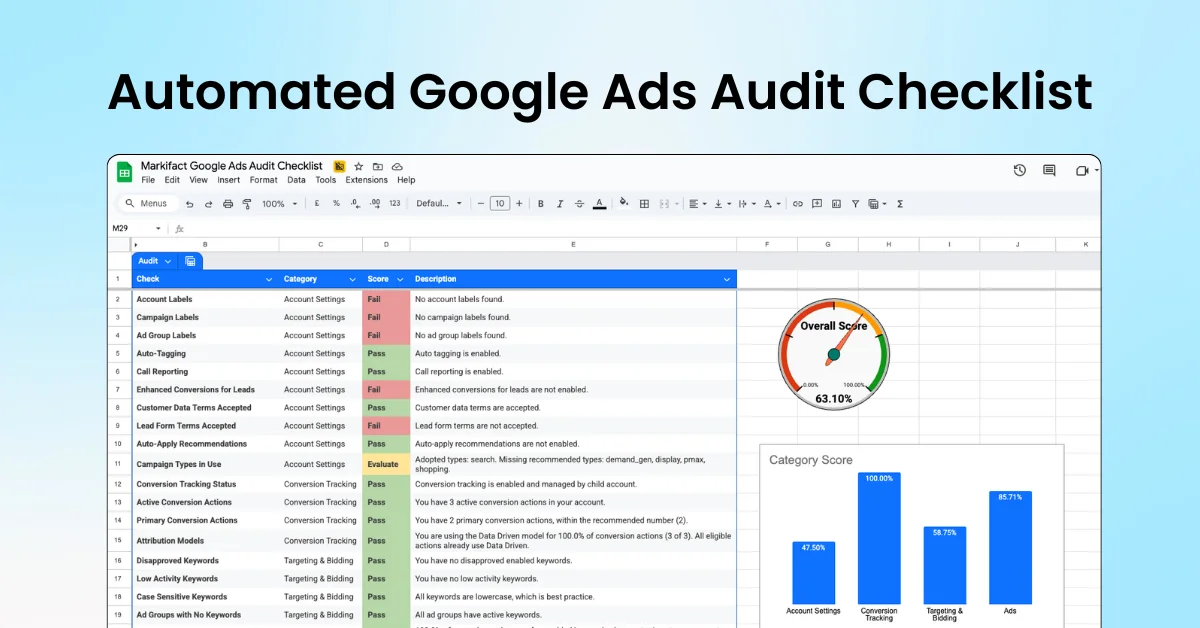Insert a link using the toolbar icon
Image resolution: width=1200 pixels, height=628 pixels.
pos(797,203)
